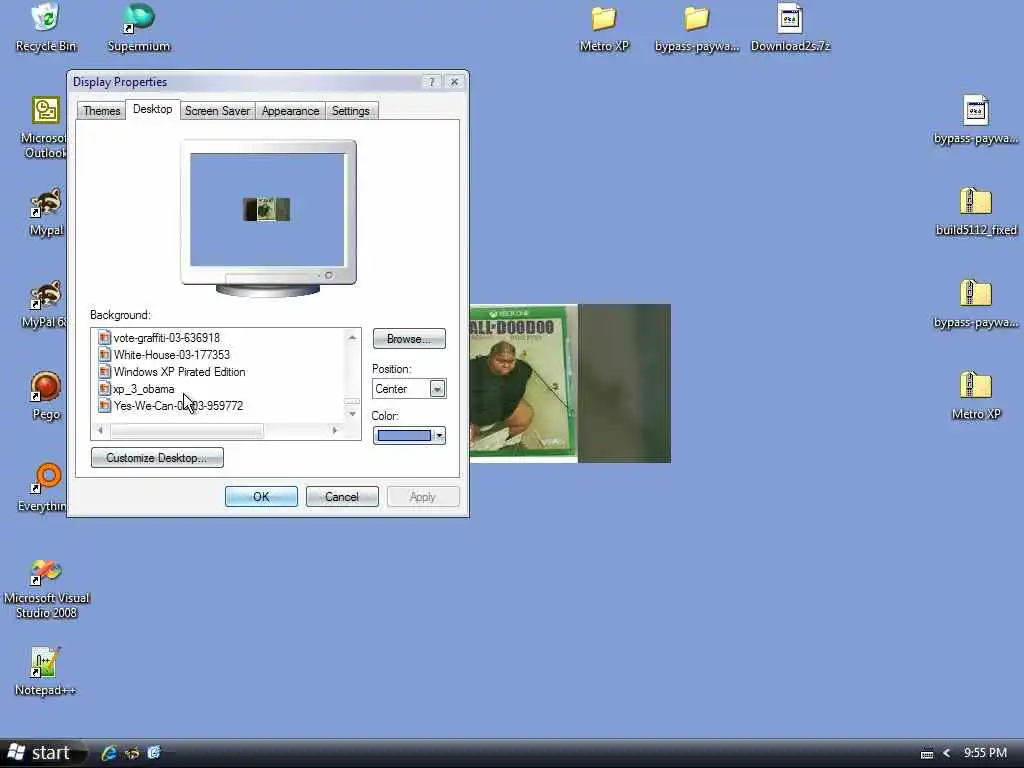This screenshot has width=1024, height=768.
Task: Expand hidden system tray icons arrow
Action: 946,753
